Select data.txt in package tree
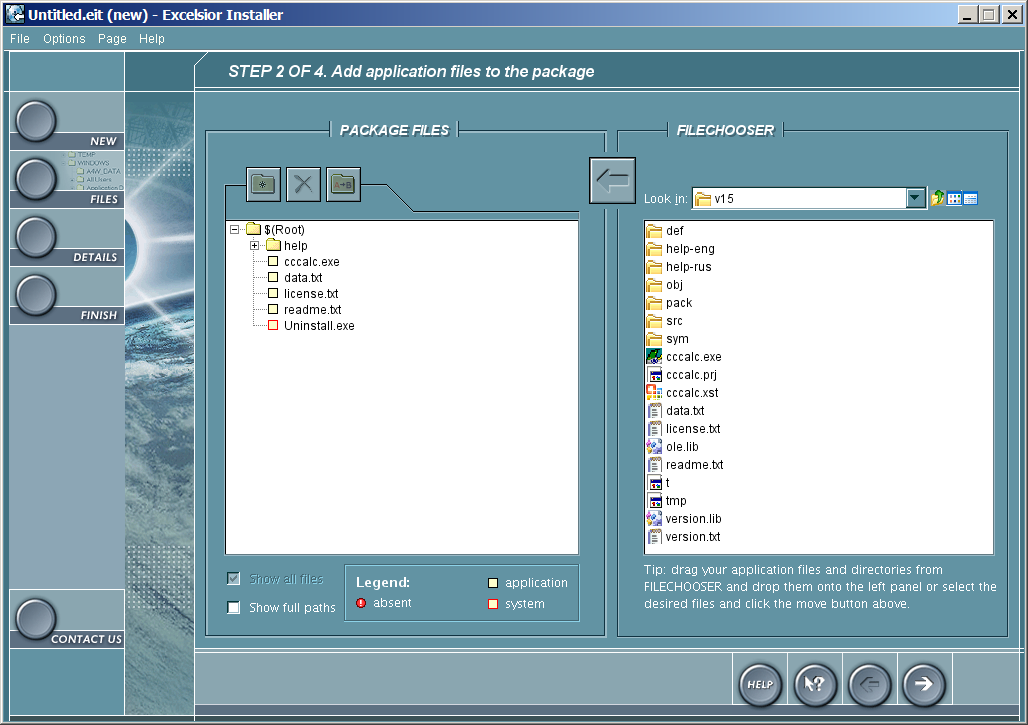This screenshot has height=725, width=1028. [303, 277]
